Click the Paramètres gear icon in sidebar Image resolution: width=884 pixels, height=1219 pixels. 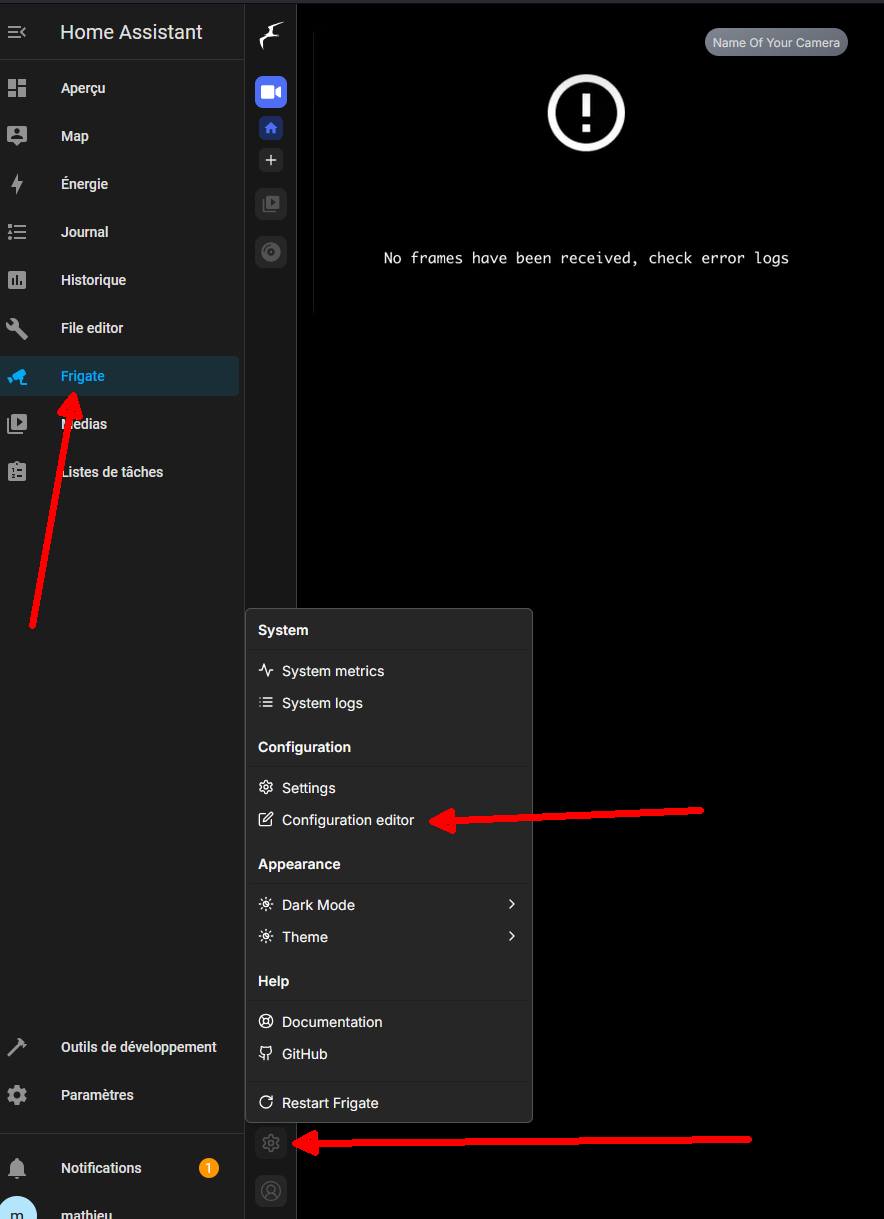[17, 1095]
